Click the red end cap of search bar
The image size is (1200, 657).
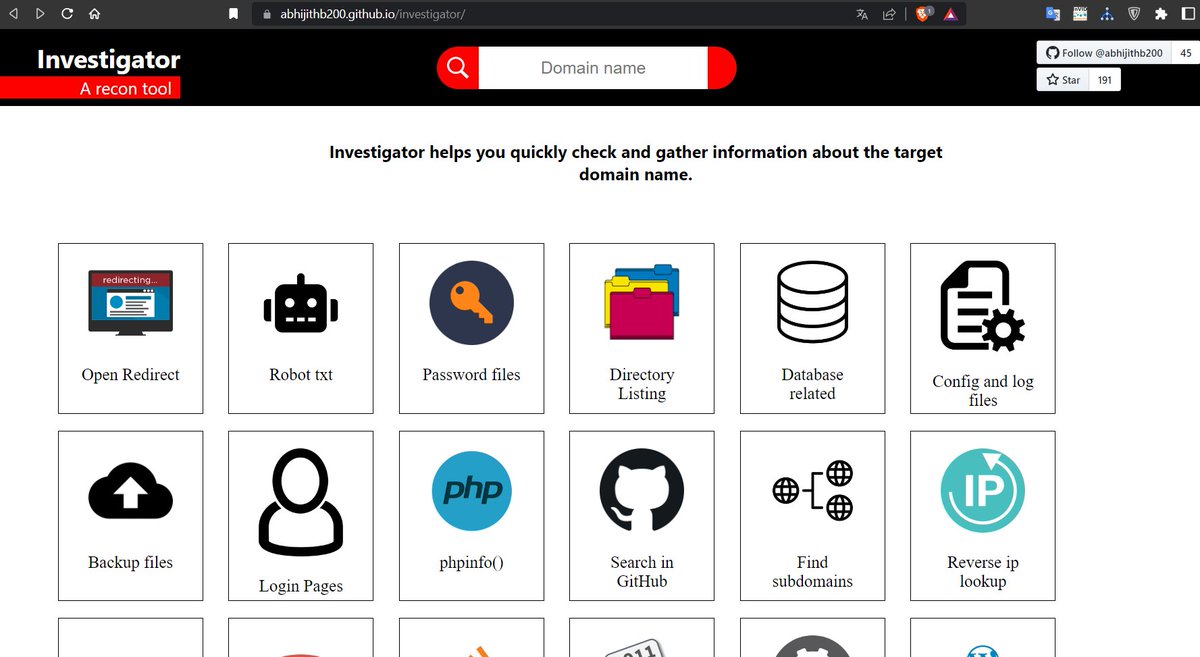coord(722,68)
